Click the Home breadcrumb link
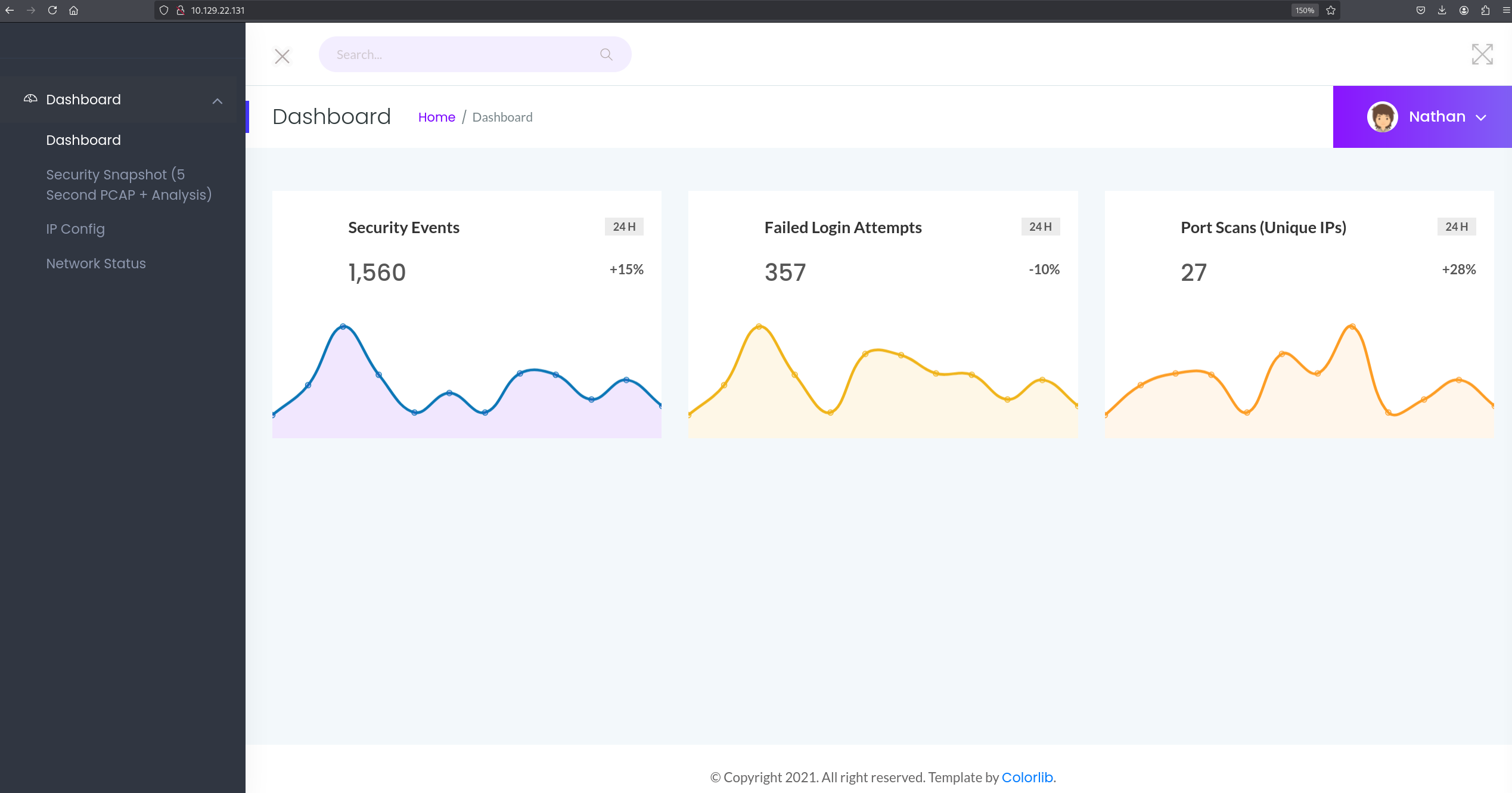The image size is (1512, 793). tap(437, 117)
